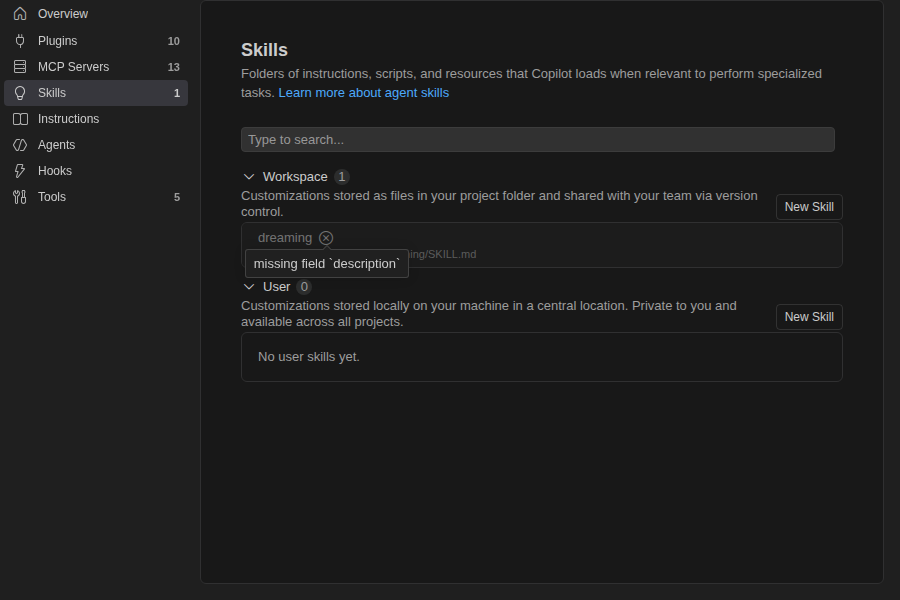Click the error icon next to dreaming
This screenshot has height=600, width=900.
pos(326,238)
